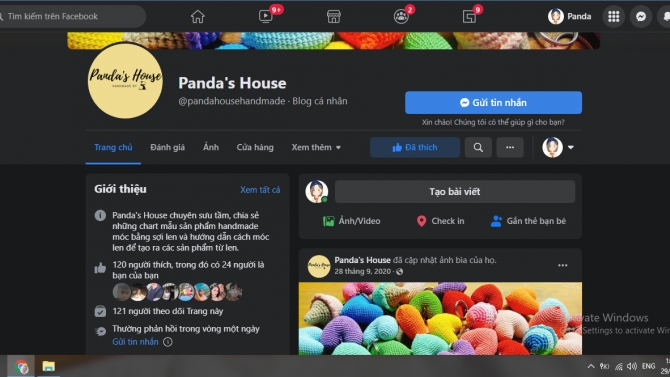Click the Xem tất cả link
Screen dimensions: 670x377
click(260, 190)
